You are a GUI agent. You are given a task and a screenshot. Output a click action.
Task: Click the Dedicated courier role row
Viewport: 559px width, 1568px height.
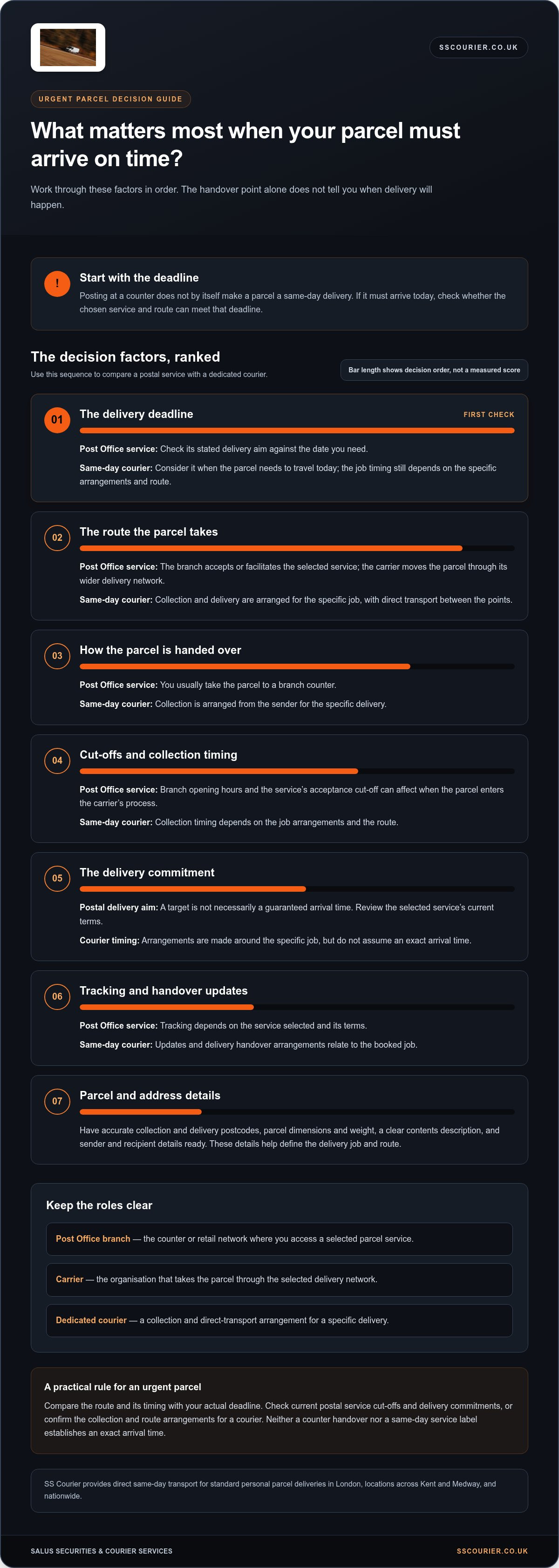(279, 1321)
